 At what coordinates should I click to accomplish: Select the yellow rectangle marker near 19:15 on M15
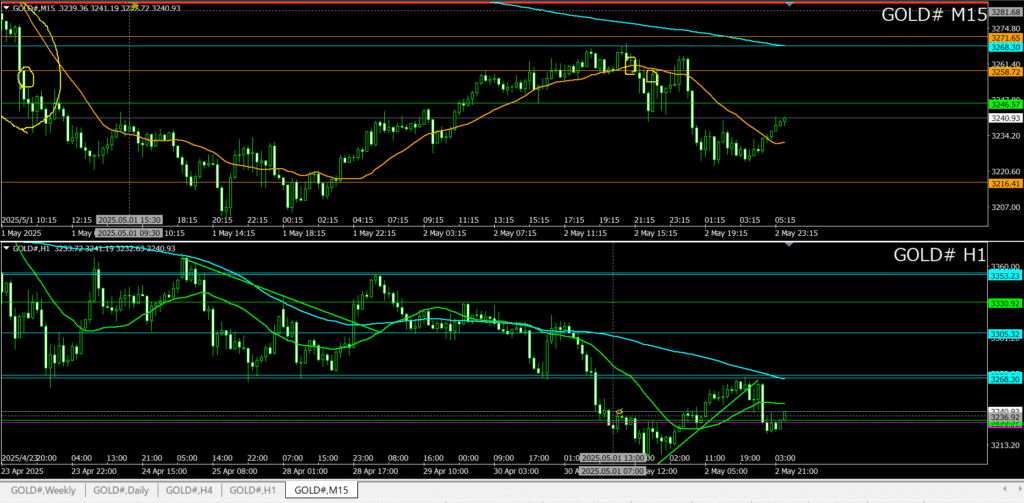pos(630,66)
